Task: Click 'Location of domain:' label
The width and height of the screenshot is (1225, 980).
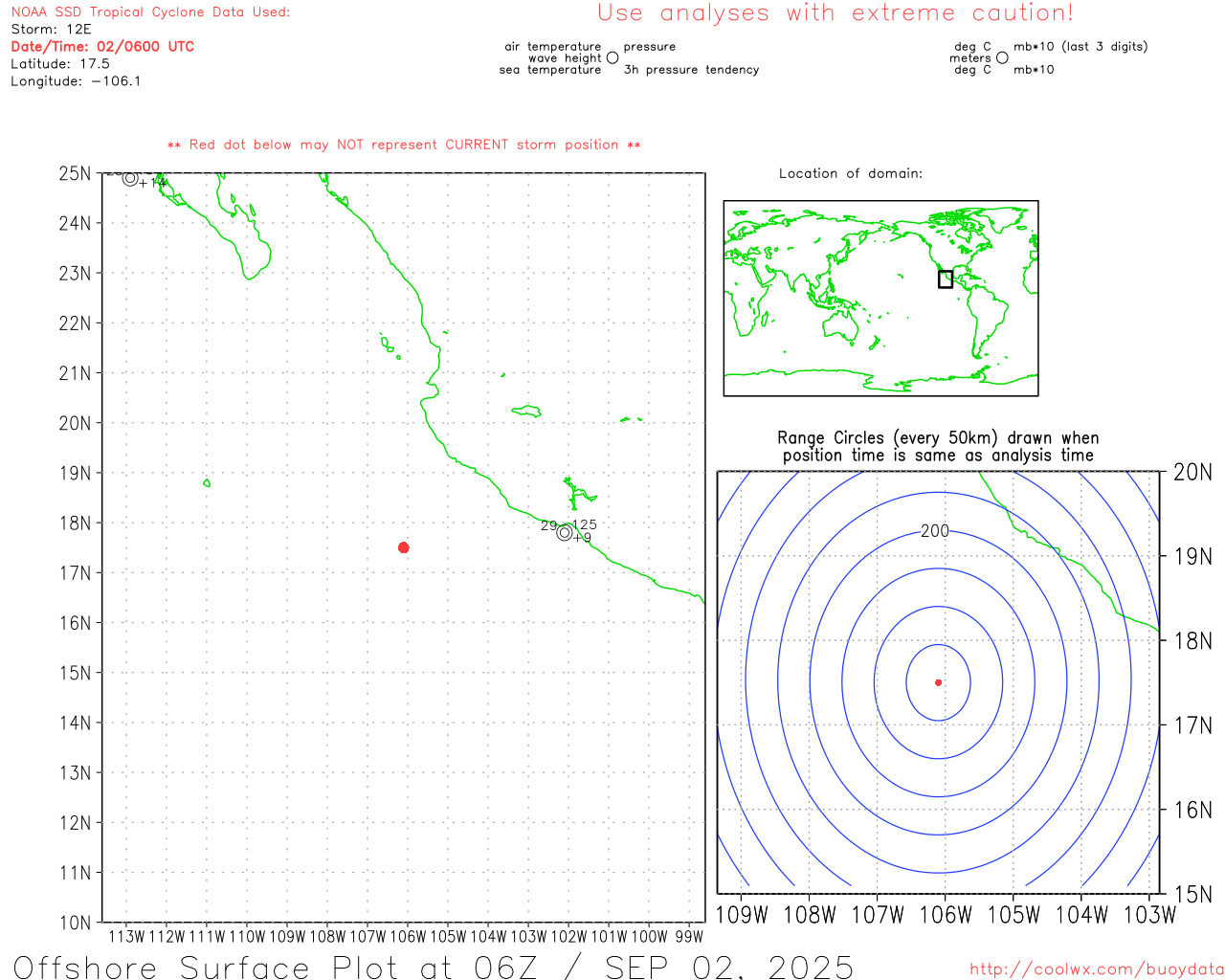Action: pos(851,173)
